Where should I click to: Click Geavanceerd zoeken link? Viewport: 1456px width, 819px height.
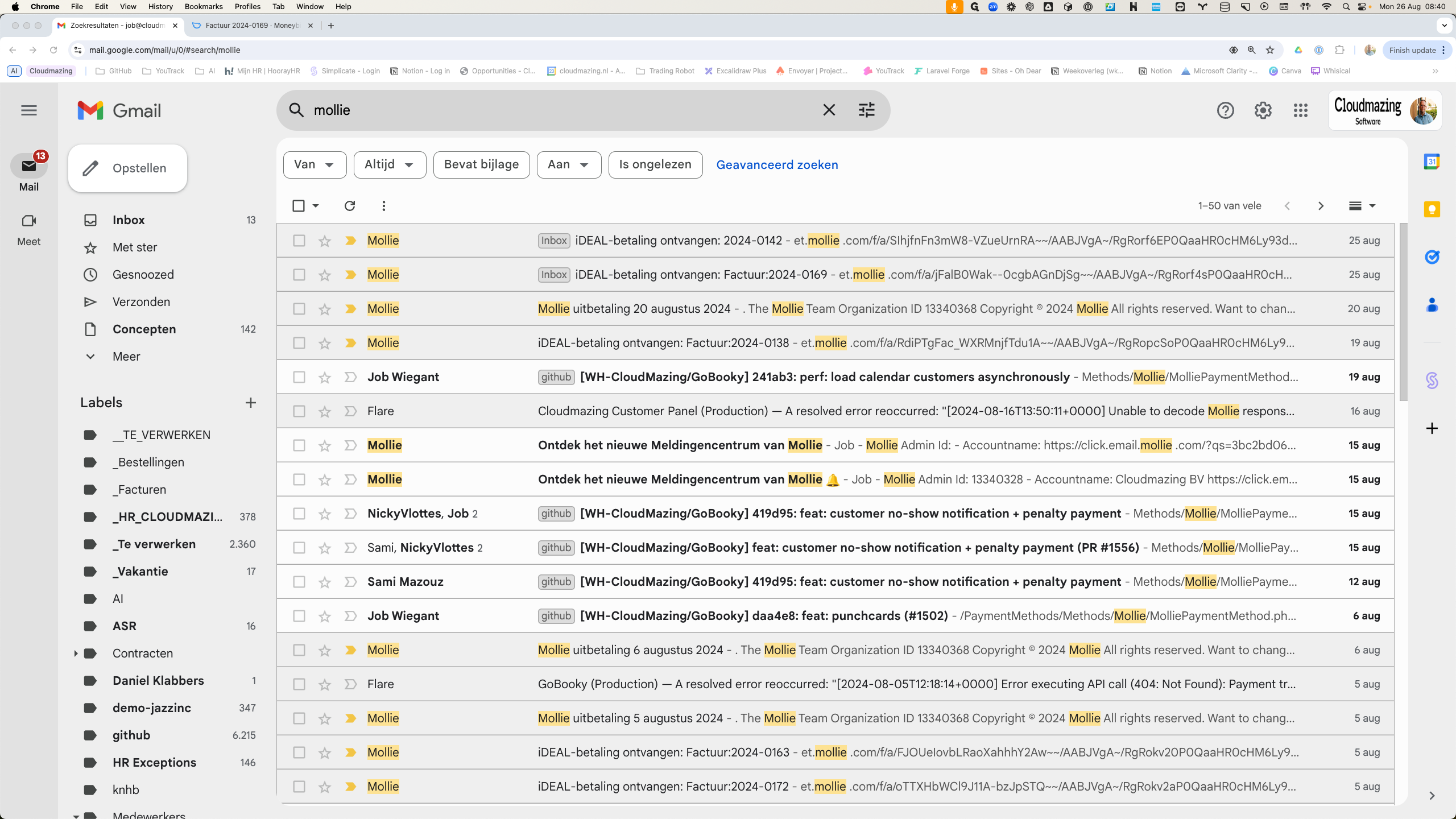point(777,165)
